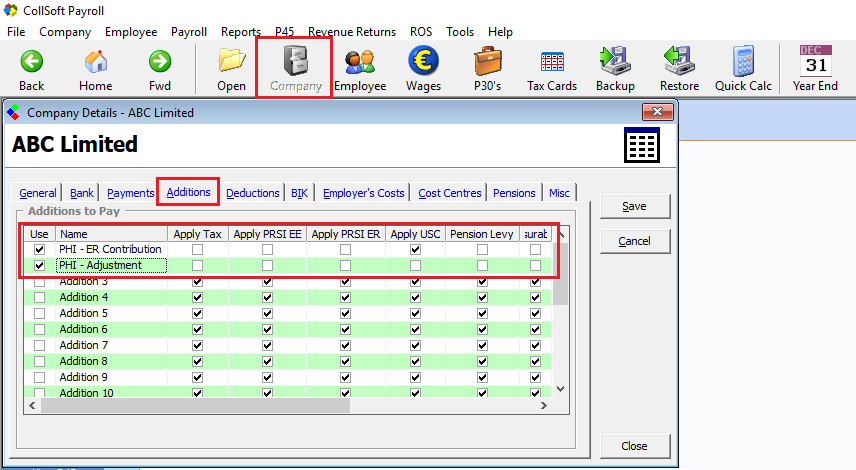Launch Wages from the toolbar
The width and height of the screenshot is (856, 470).
423,62
